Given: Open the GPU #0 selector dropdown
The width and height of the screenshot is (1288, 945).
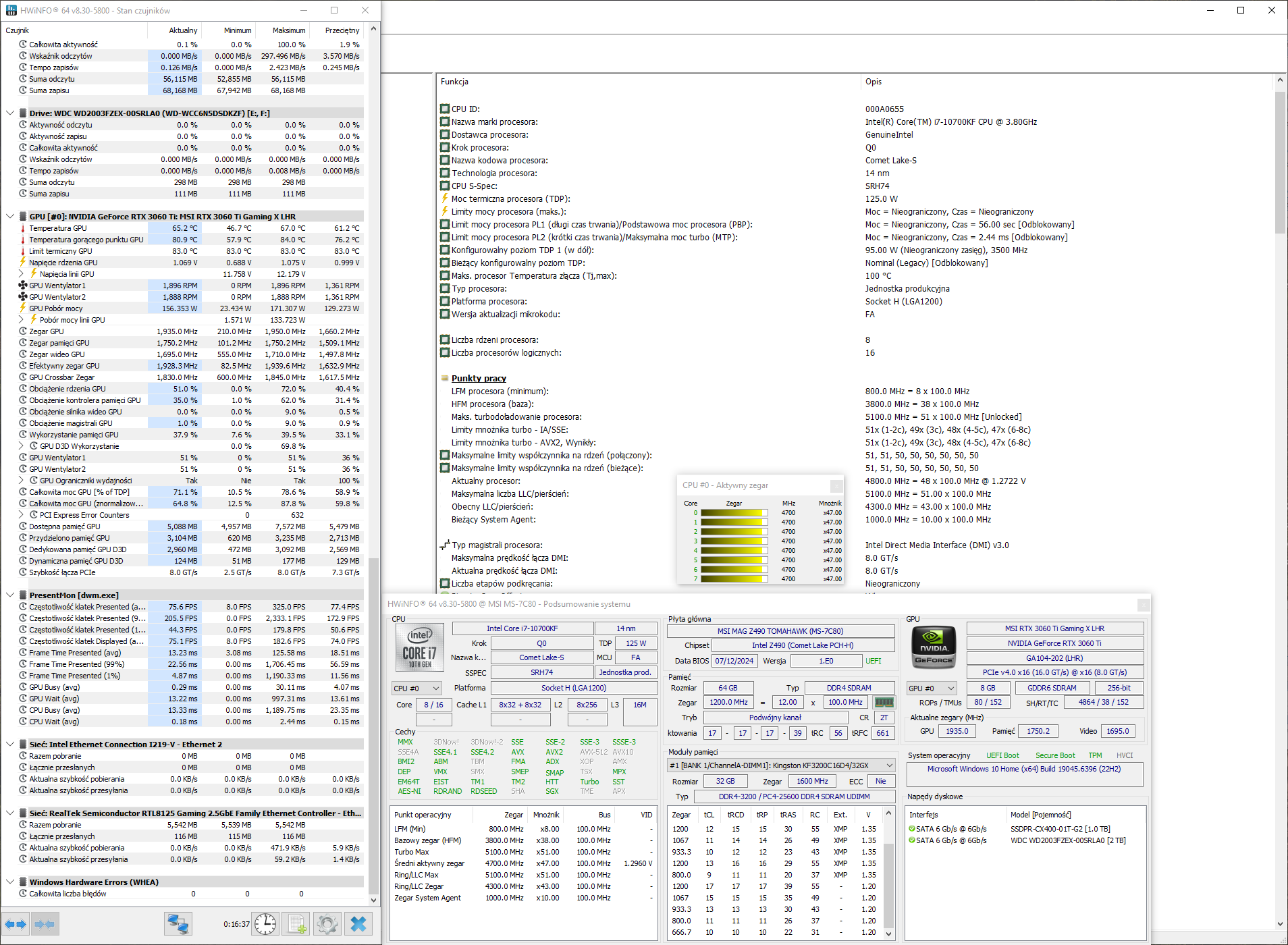Looking at the screenshot, I should pyautogui.click(x=932, y=688).
